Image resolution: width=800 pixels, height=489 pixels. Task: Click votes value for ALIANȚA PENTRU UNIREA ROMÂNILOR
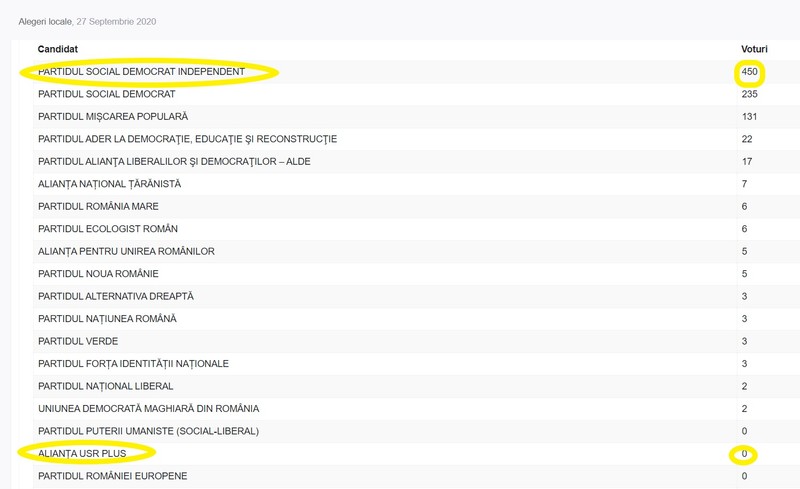(x=744, y=251)
